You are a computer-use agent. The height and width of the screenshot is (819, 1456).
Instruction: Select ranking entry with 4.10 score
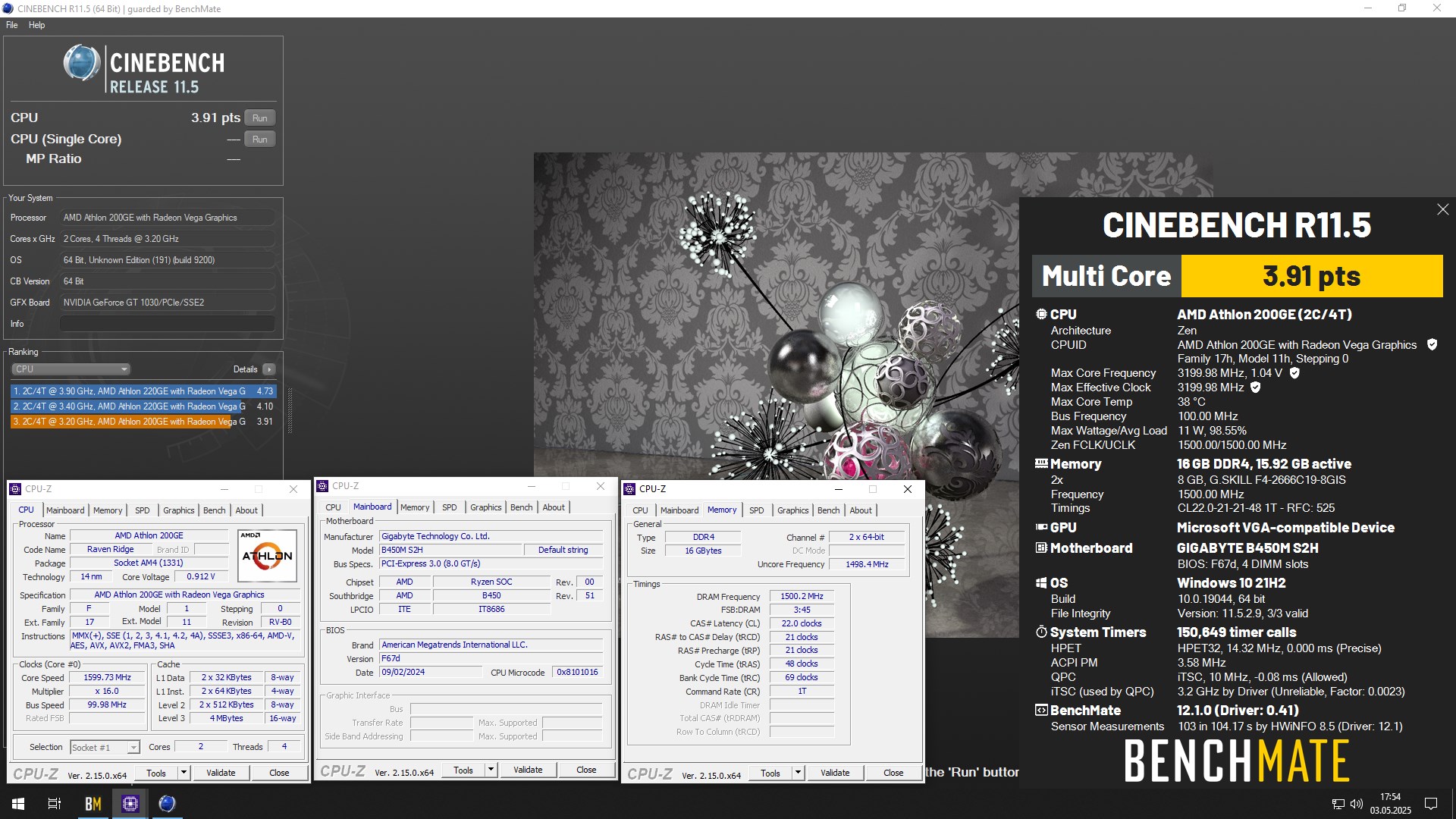coord(143,406)
